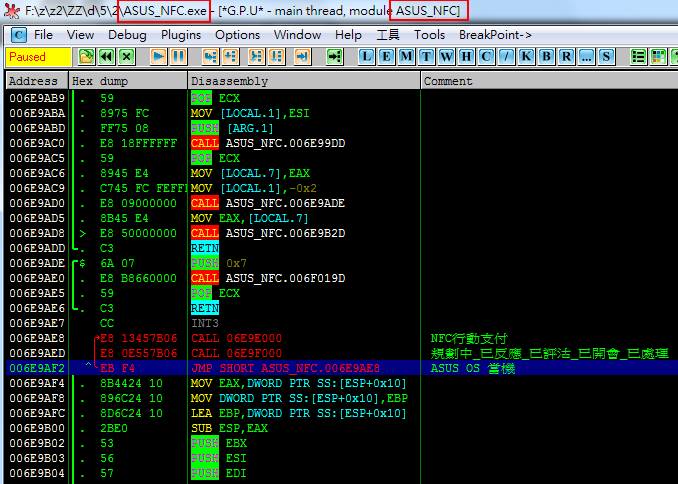
Task: Click the comment ASUS OS 當機
Action: pyautogui.click(x=473, y=368)
